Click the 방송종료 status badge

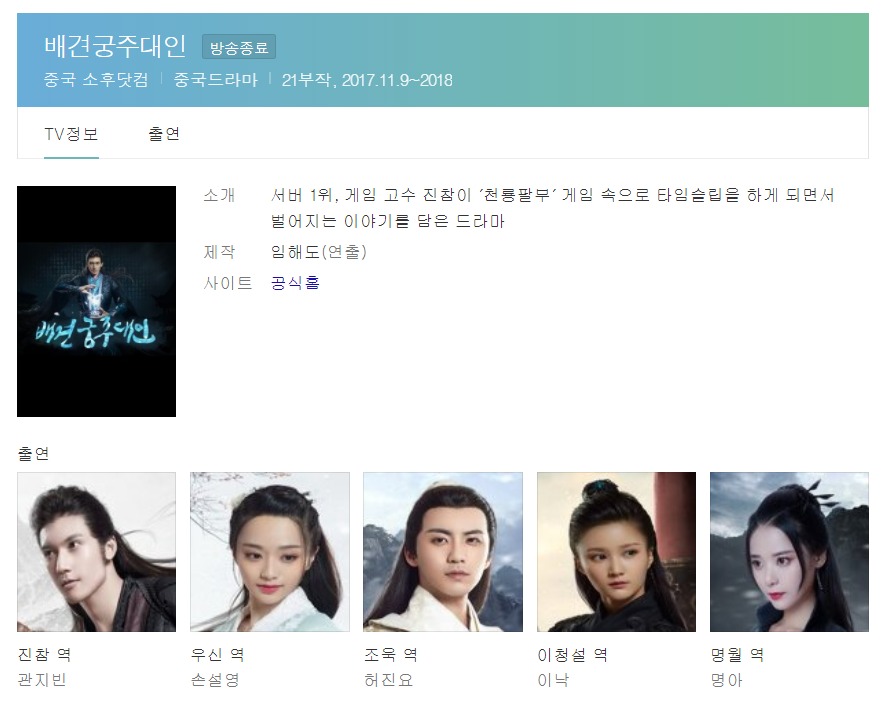pos(239,47)
